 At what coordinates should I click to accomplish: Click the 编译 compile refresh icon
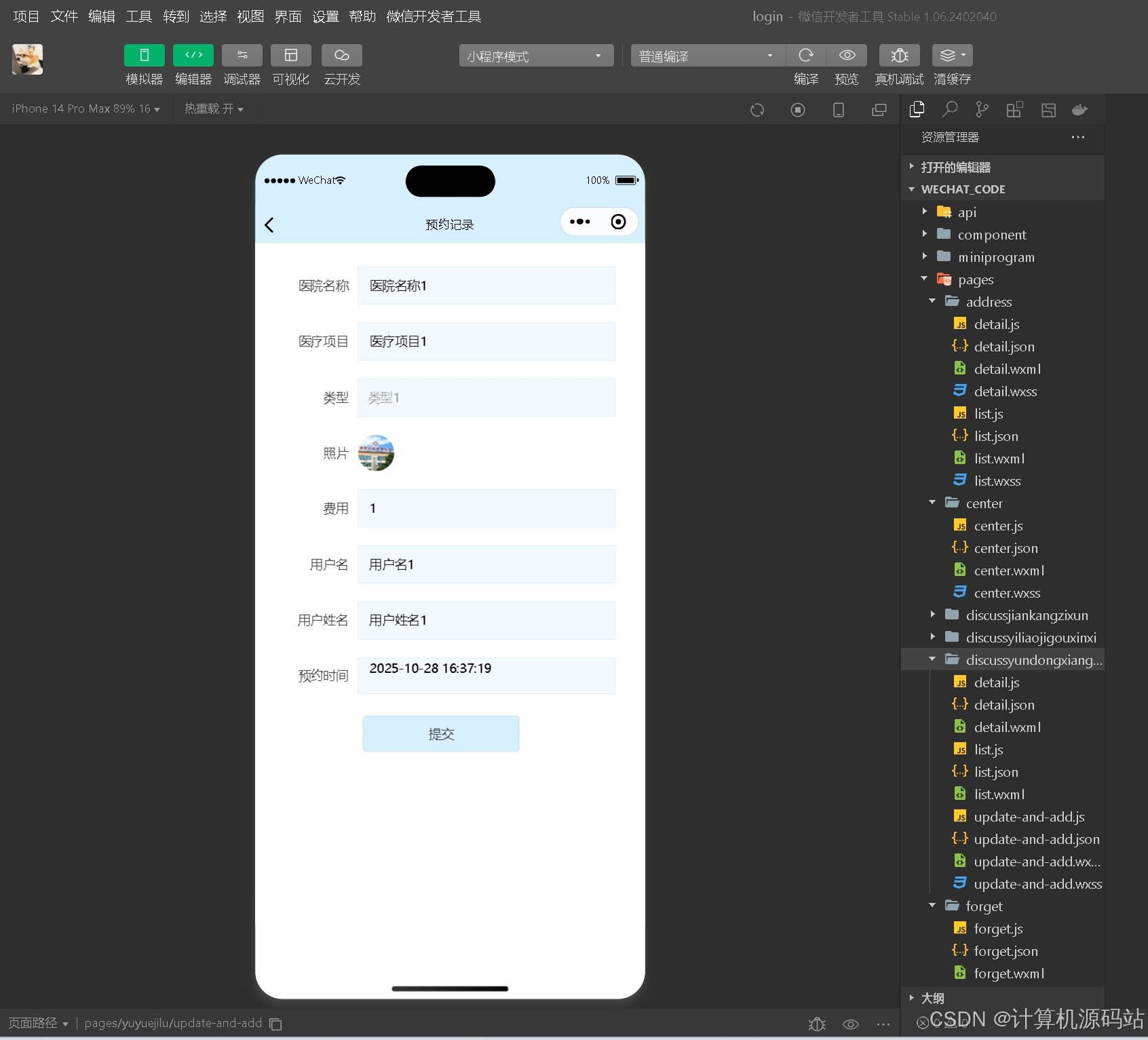tap(806, 56)
